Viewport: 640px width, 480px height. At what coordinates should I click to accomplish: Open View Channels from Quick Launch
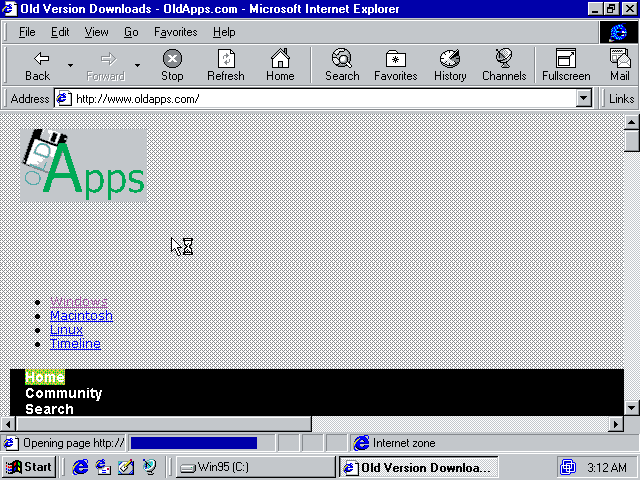149,467
